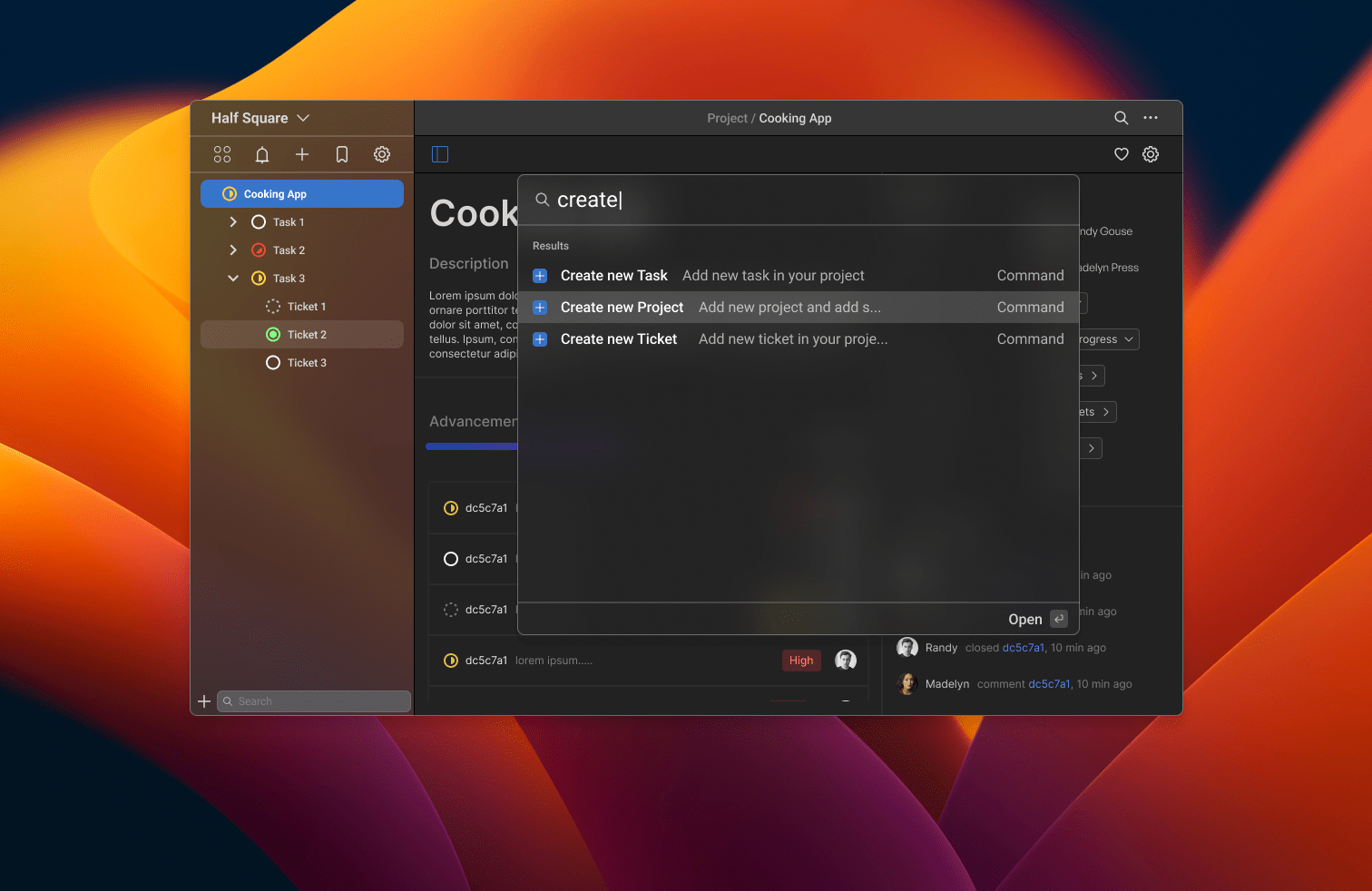This screenshot has width=1372, height=891.
Task: Open notifications bell in sidebar toolbar
Action: [262, 154]
